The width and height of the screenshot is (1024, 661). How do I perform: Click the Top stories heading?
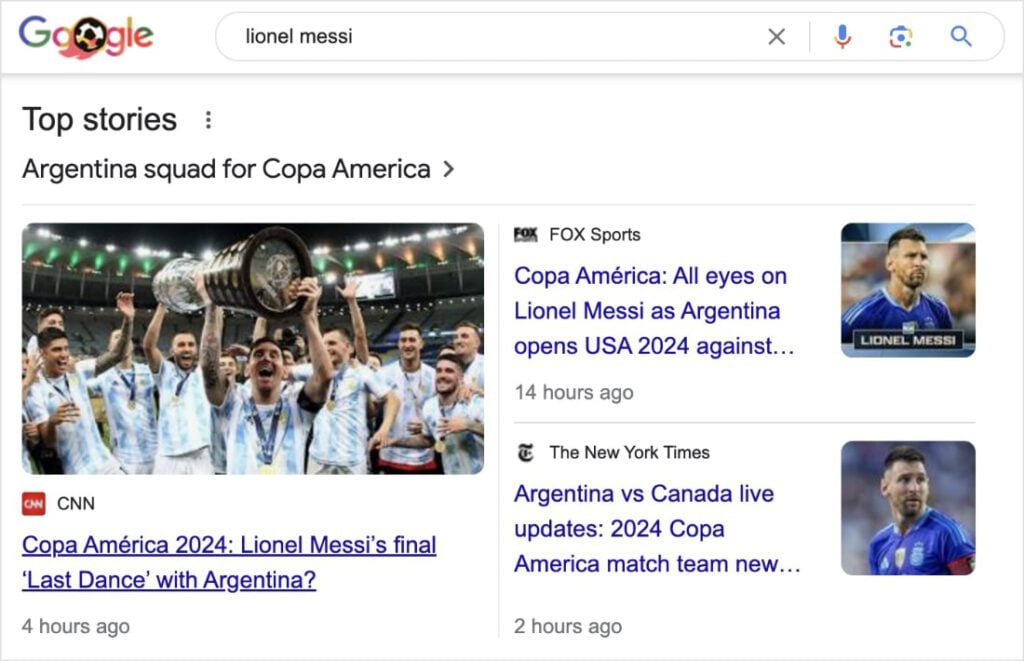pos(98,119)
